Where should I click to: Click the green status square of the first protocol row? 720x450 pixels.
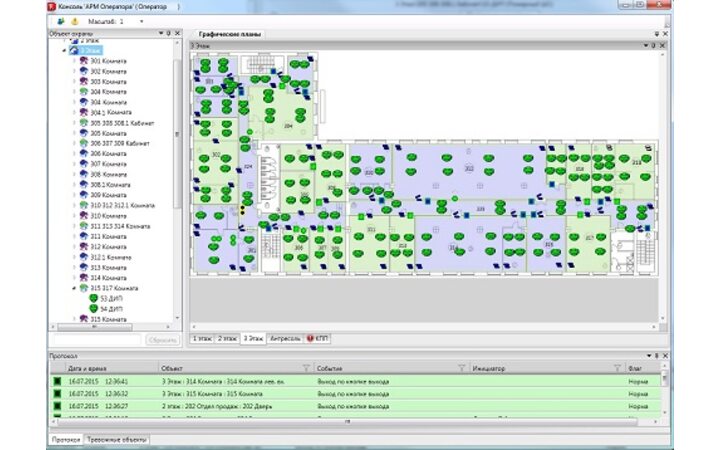pos(57,381)
